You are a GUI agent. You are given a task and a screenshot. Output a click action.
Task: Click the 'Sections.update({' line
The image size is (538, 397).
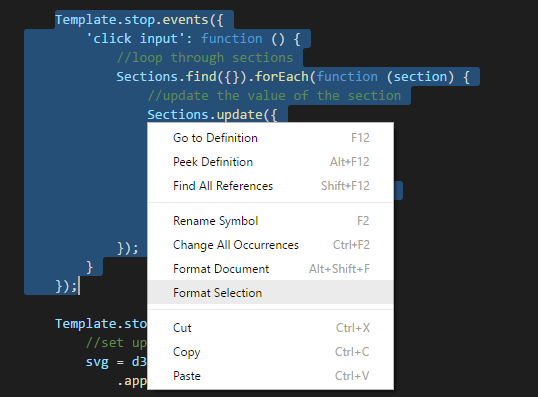(212, 115)
